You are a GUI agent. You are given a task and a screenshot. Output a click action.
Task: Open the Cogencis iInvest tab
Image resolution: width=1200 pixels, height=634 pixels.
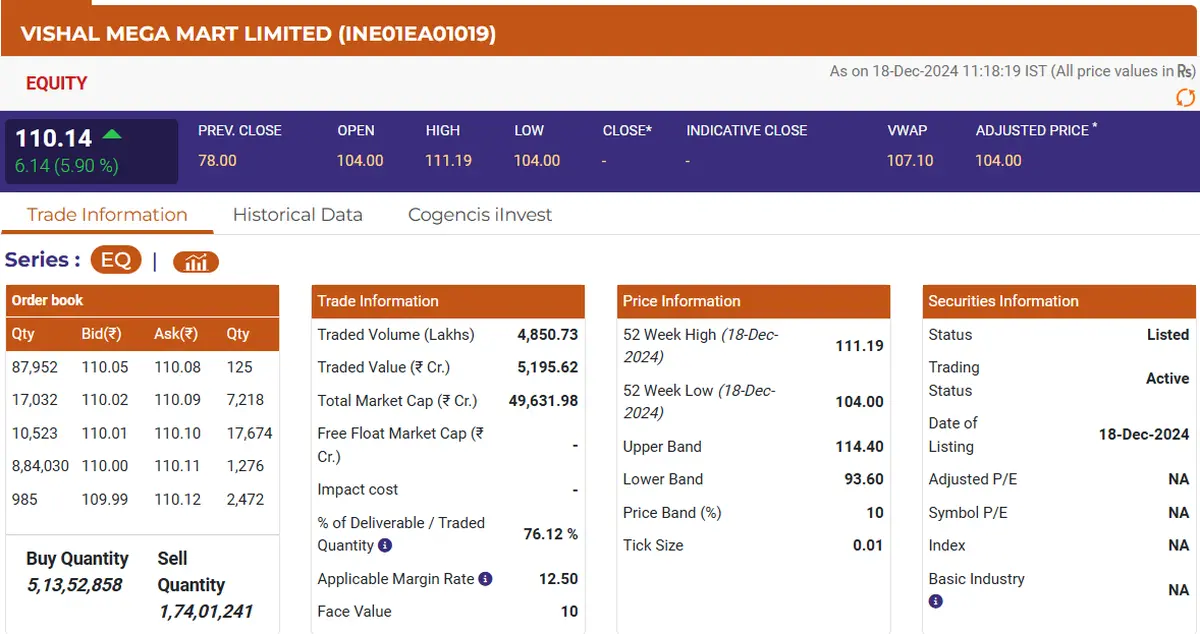480,214
